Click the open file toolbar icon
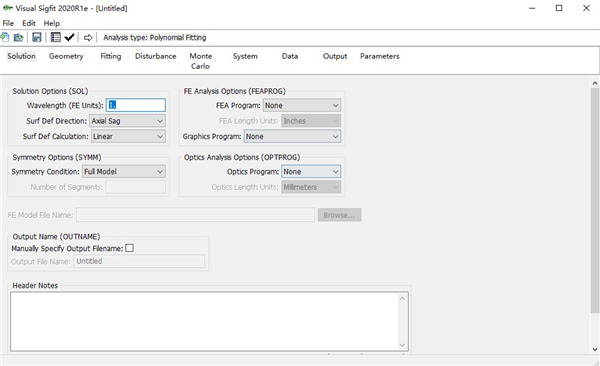The image size is (600, 366). tap(18, 37)
